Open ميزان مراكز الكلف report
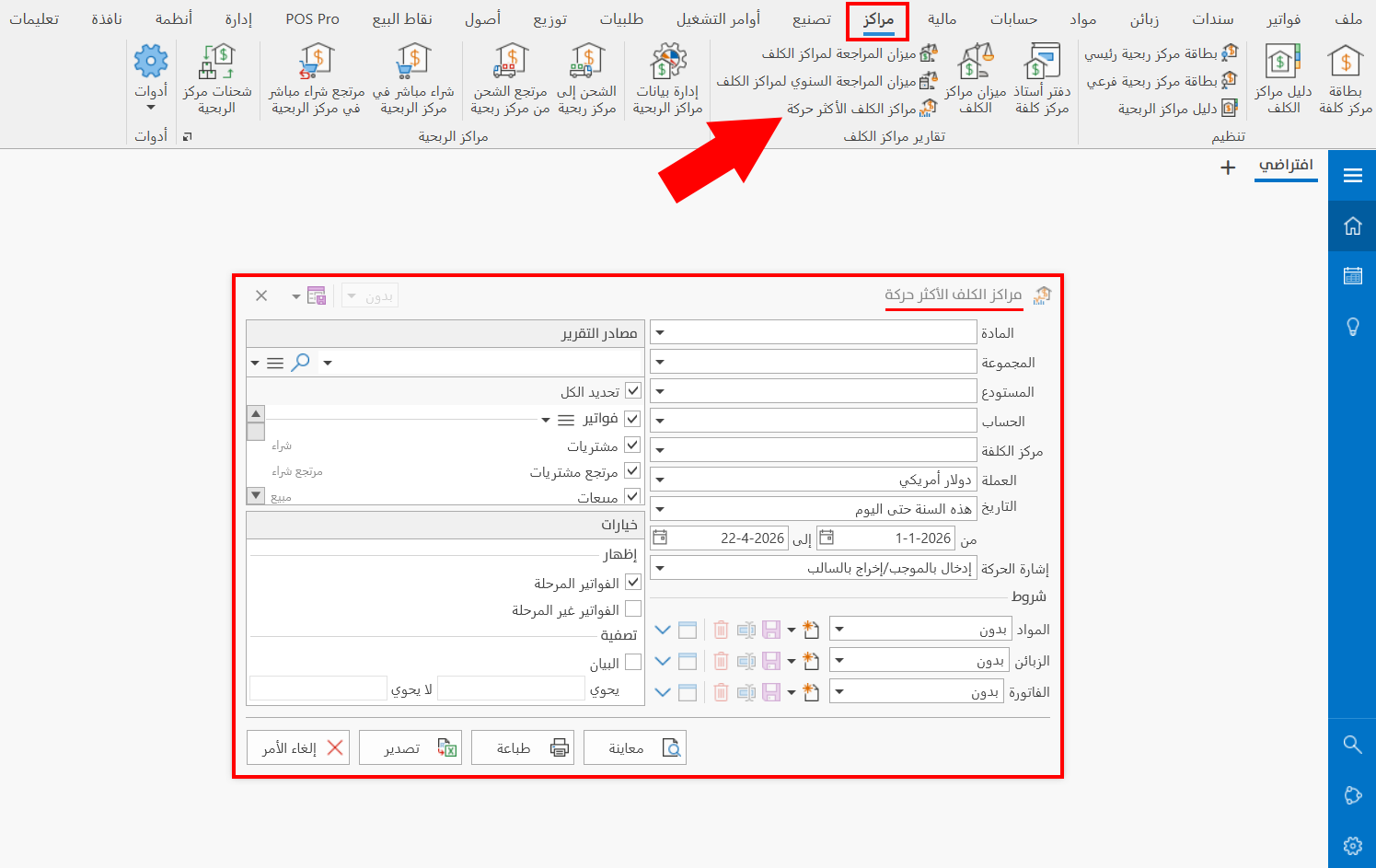This screenshot has height=868, width=1376. (976, 81)
